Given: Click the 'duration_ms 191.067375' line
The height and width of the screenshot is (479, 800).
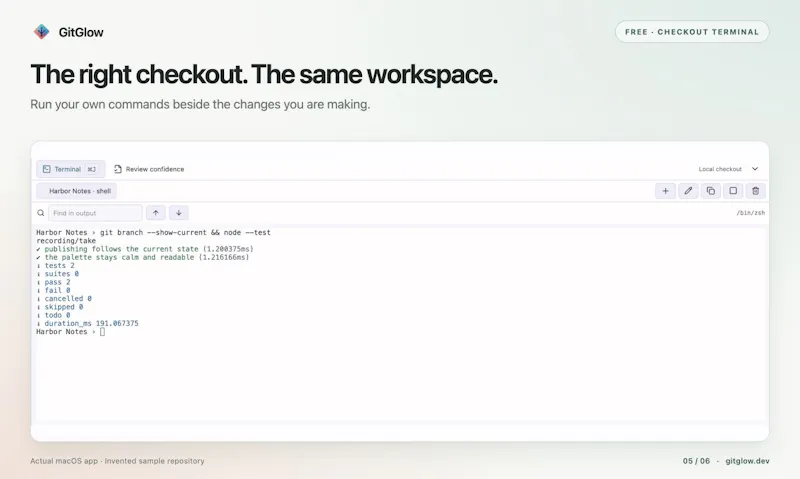Looking at the screenshot, I should (88, 323).
